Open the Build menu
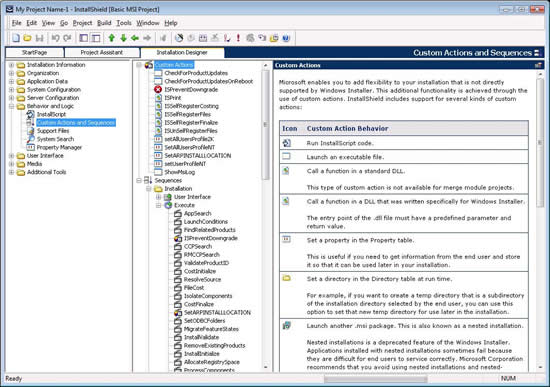Viewport: 550px width, 387px height. [x=104, y=23]
